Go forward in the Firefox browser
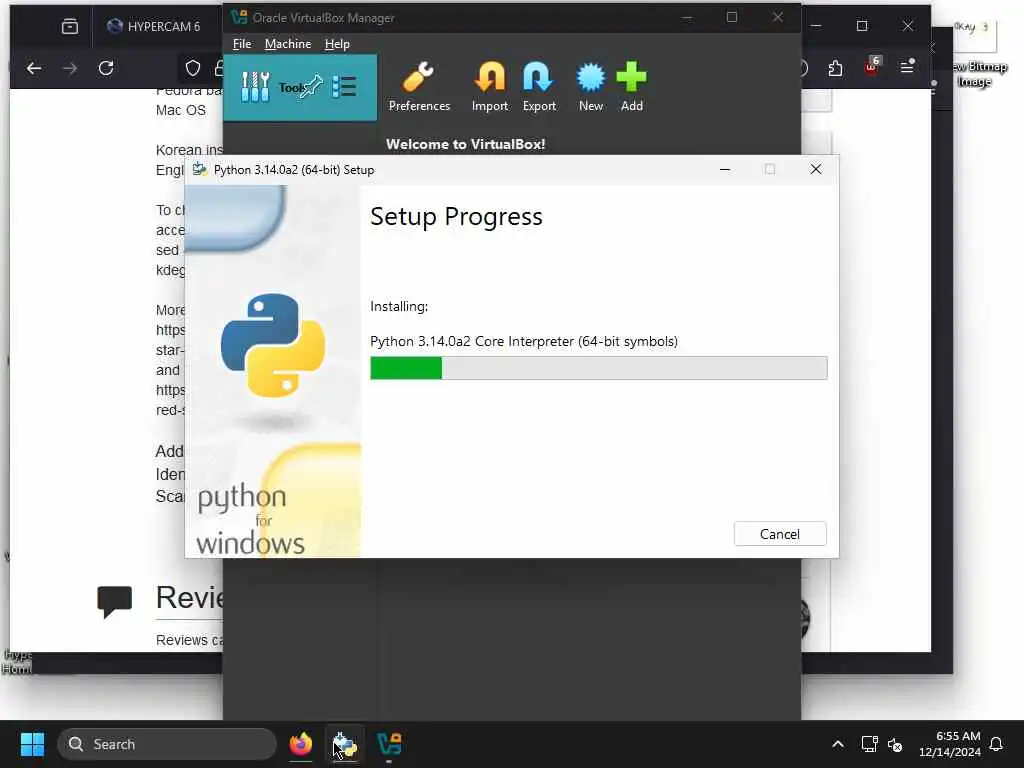This screenshot has width=1024, height=768. point(70,68)
